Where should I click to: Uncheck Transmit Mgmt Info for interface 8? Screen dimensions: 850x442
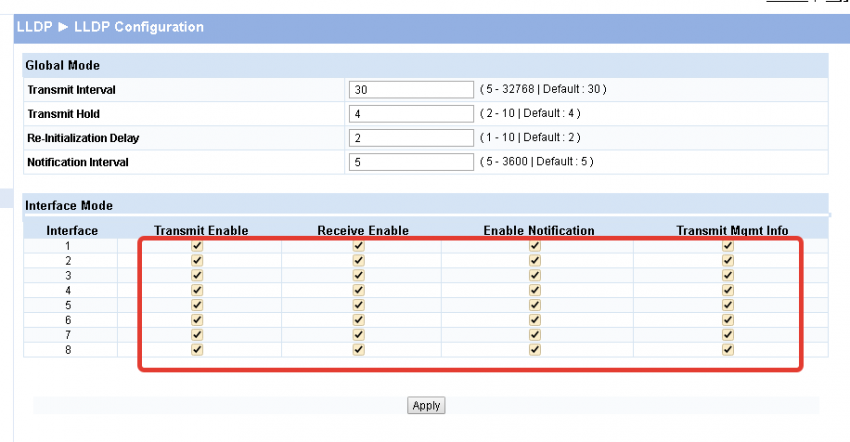pyautogui.click(x=728, y=350)
